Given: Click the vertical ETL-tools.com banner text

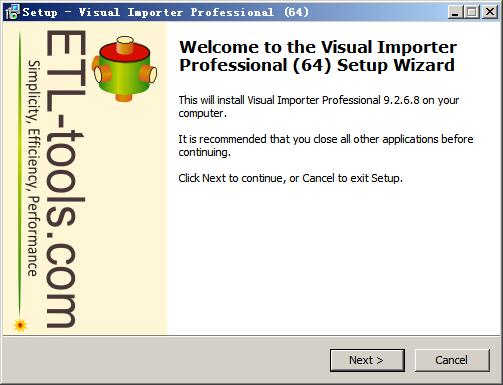Looking at the screenshot, I should coord(65,179).
